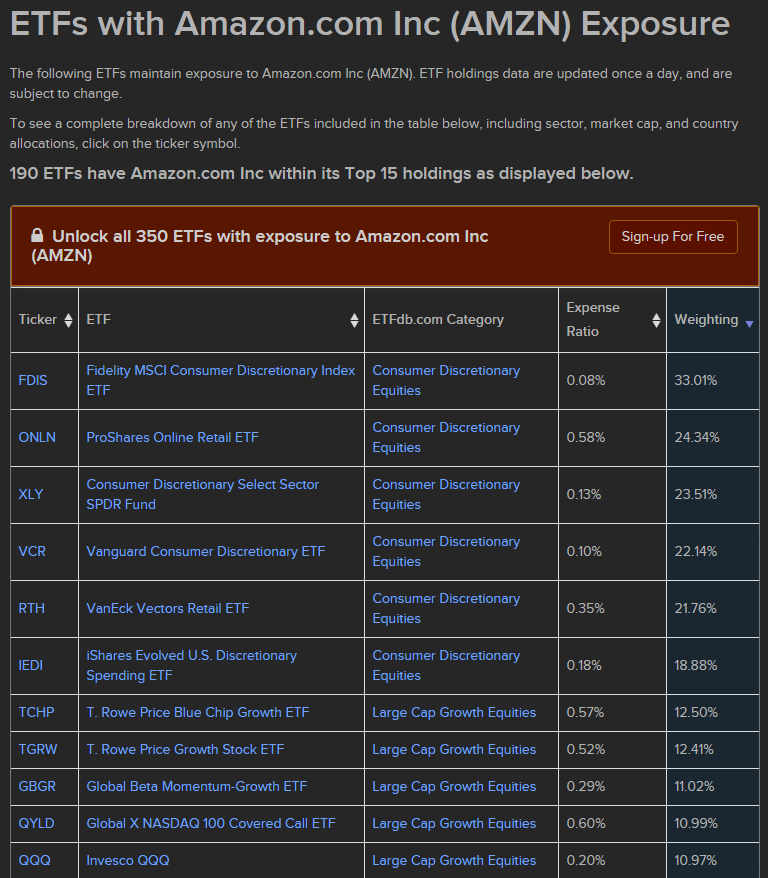Select the 0.08% expense ratio cell
Screen dimensions: 768x878
pyautogui.click(x=612, y=381)
